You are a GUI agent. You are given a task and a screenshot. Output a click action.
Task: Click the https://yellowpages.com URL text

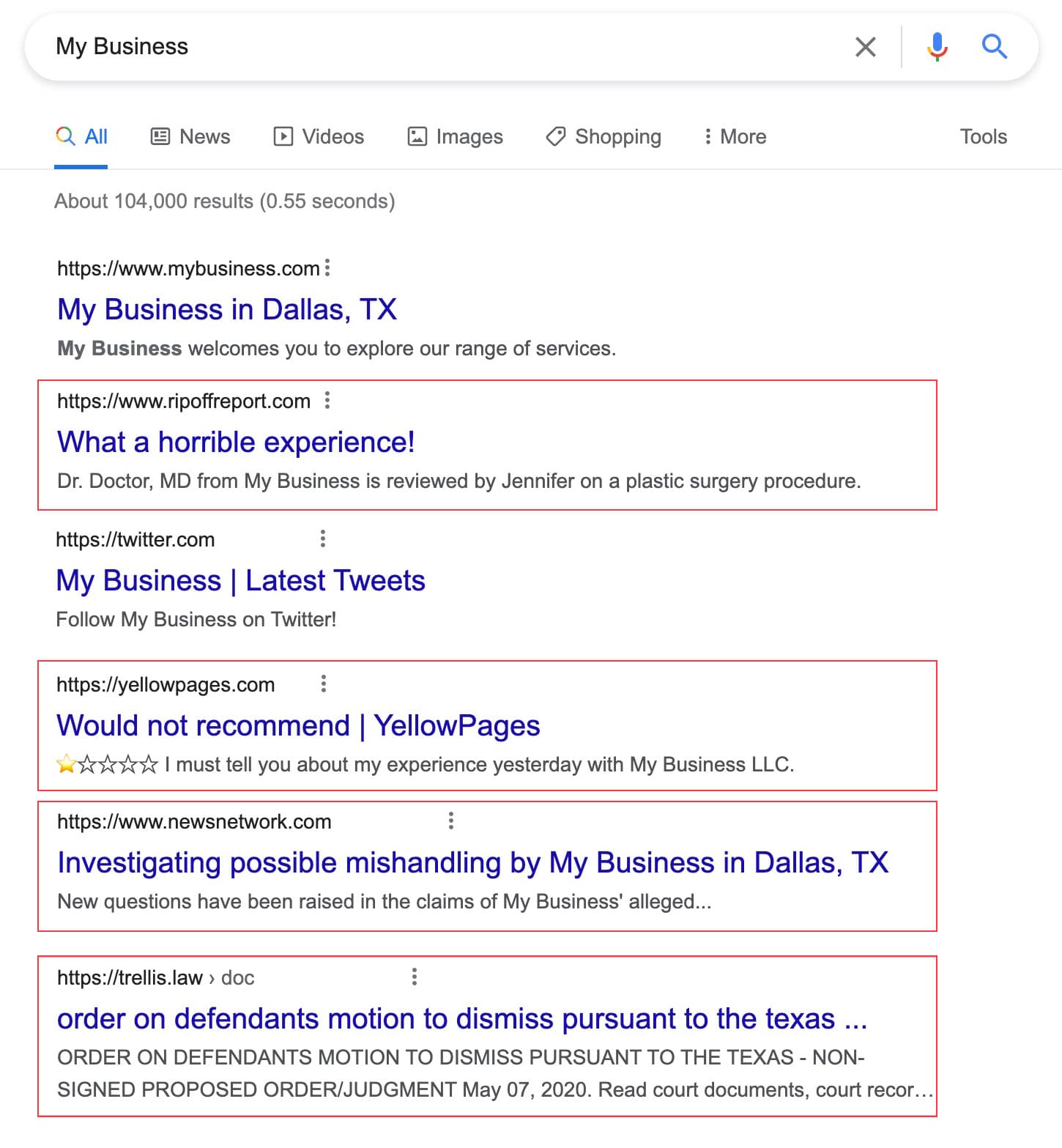[166, 685]
